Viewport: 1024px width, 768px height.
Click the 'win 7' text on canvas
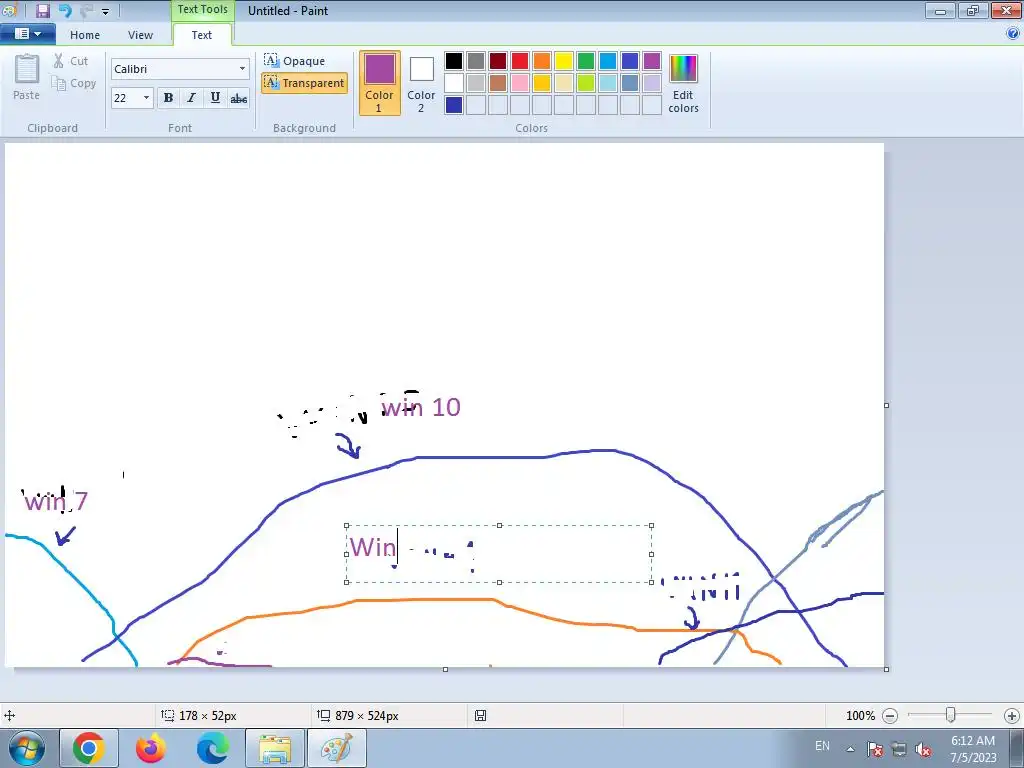(56, 502)
